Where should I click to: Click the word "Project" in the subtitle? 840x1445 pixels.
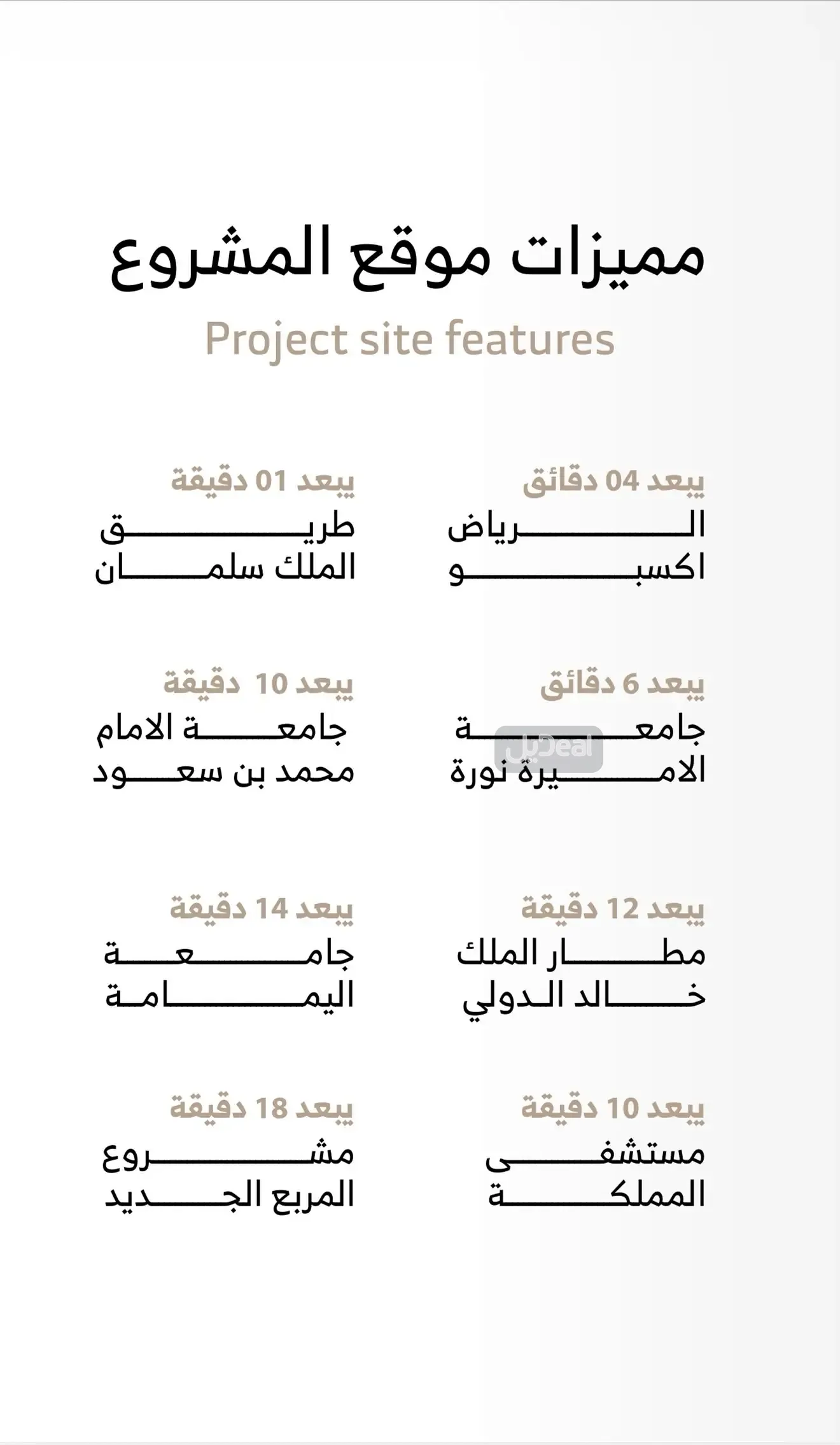coord(276,340)
